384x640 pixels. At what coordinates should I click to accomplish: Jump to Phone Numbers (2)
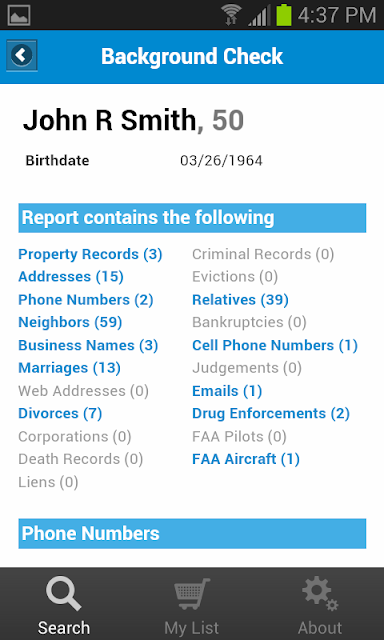pyautogui.click(x=86, y=300)
